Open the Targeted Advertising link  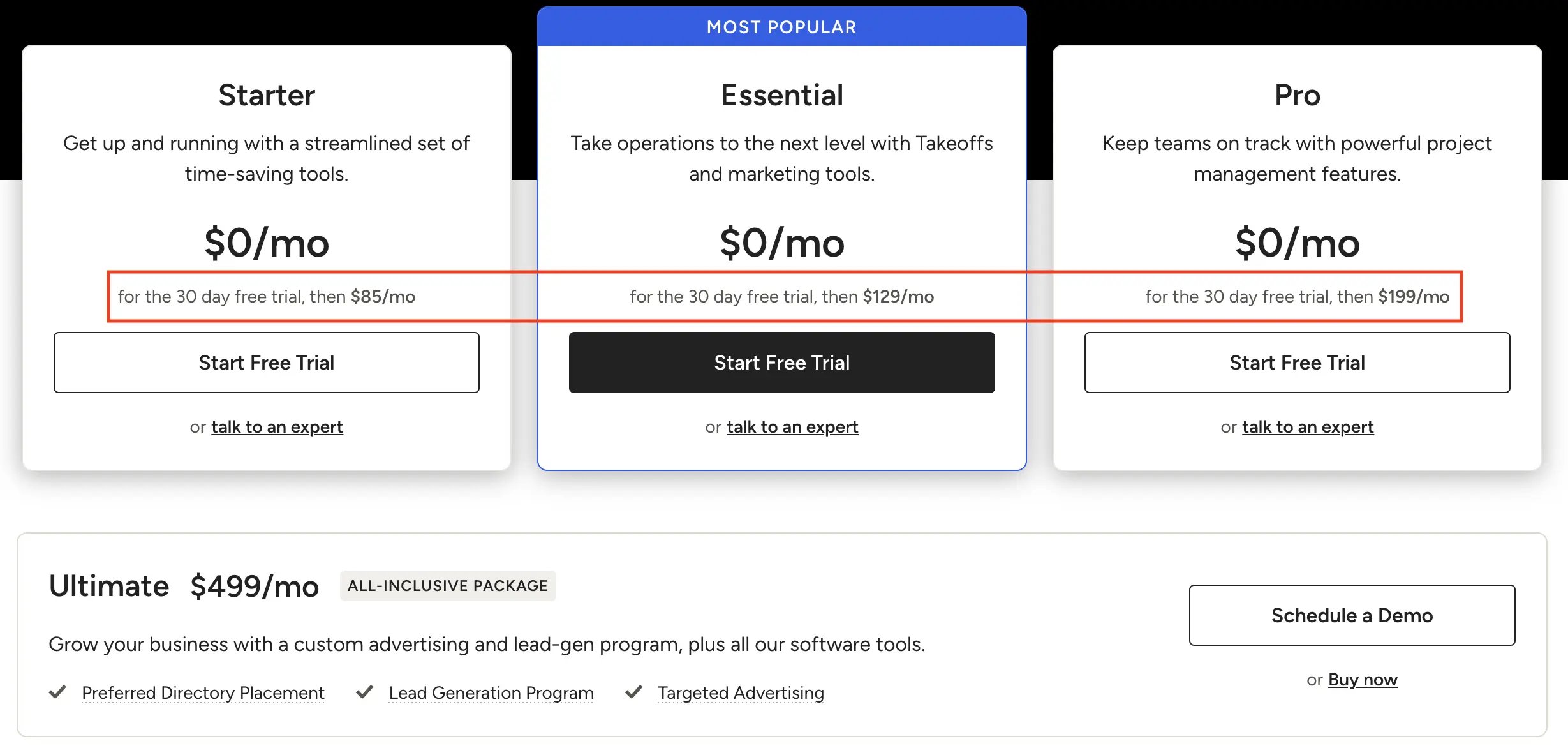pos(741,692)
